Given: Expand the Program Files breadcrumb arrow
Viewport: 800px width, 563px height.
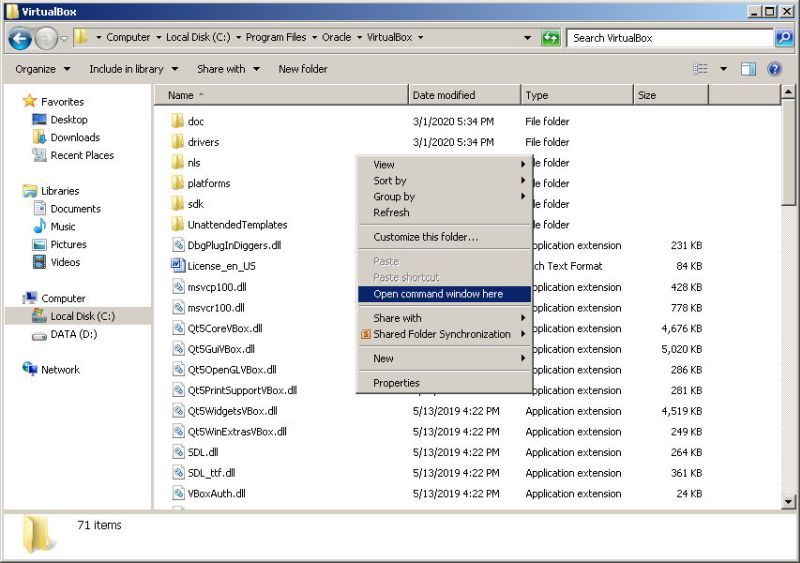Looking at the screenshot, I should (x=314, y=37).
